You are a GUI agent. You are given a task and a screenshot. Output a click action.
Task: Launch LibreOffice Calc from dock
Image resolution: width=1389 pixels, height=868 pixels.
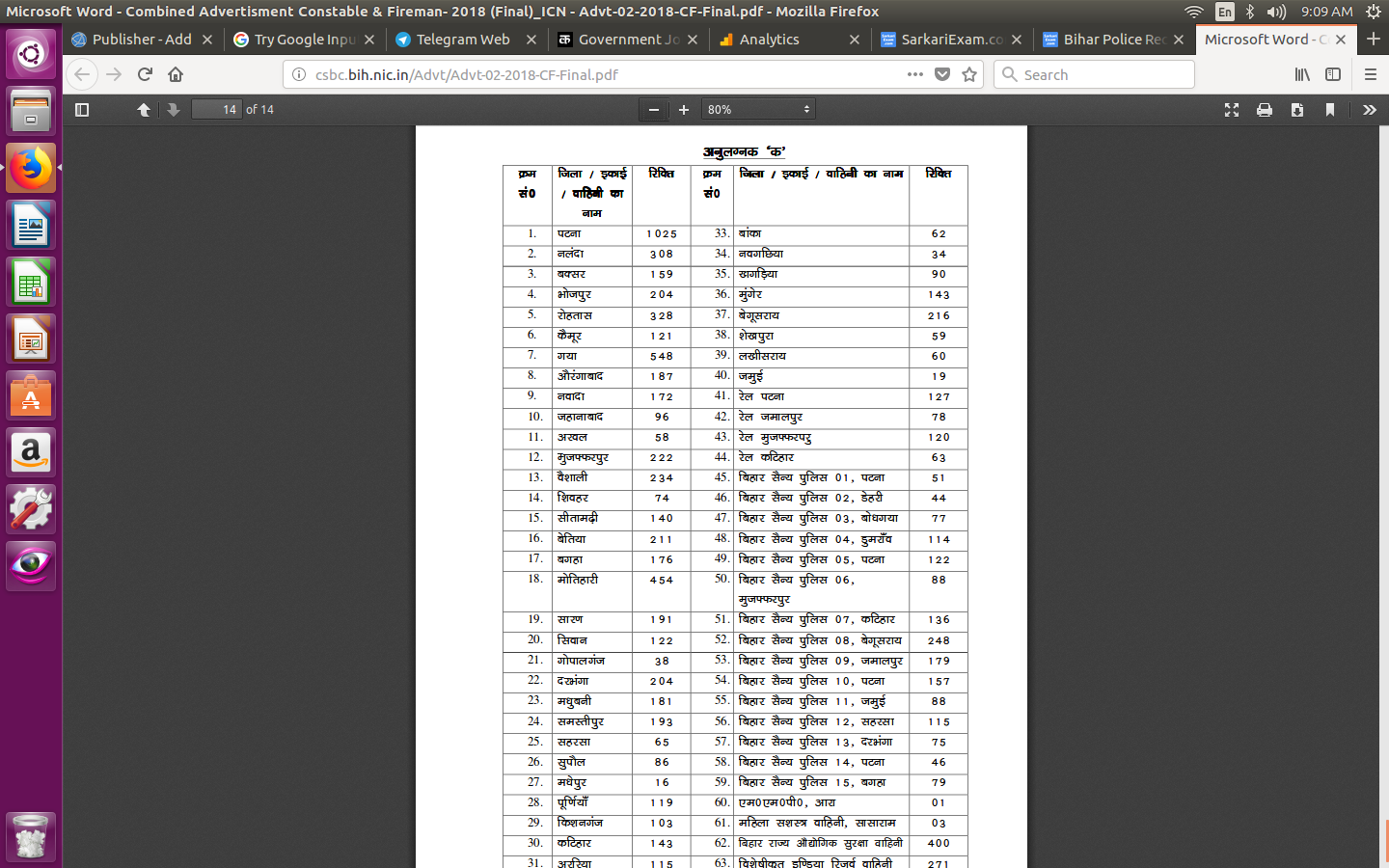[31, 283]
